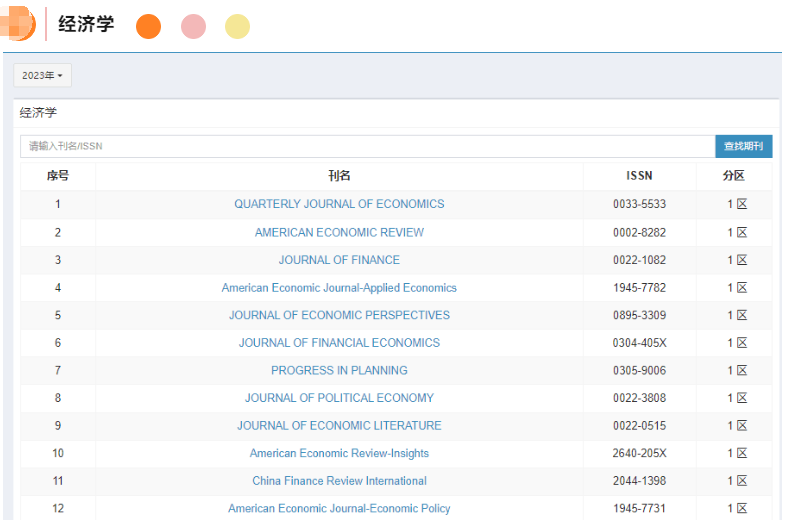
Task: Select American Economic Journal-Economic Policy link
Action: (x=339, y=508)
